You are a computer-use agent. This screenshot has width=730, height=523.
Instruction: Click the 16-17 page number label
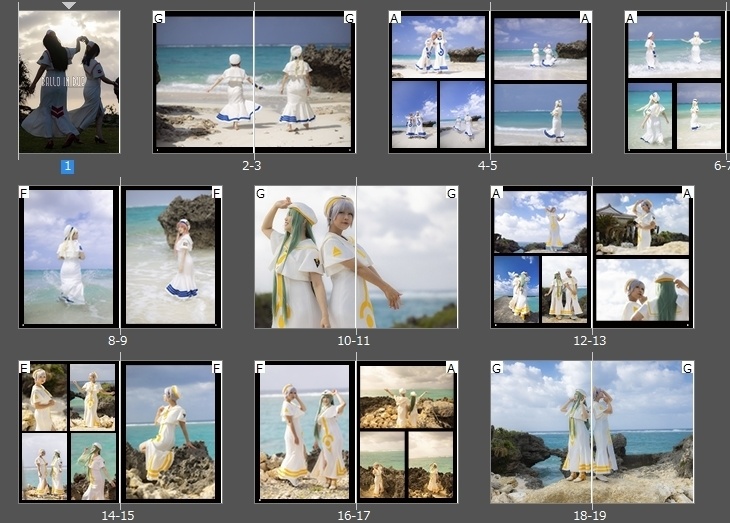pyautogui.click(x=353, y=516)
